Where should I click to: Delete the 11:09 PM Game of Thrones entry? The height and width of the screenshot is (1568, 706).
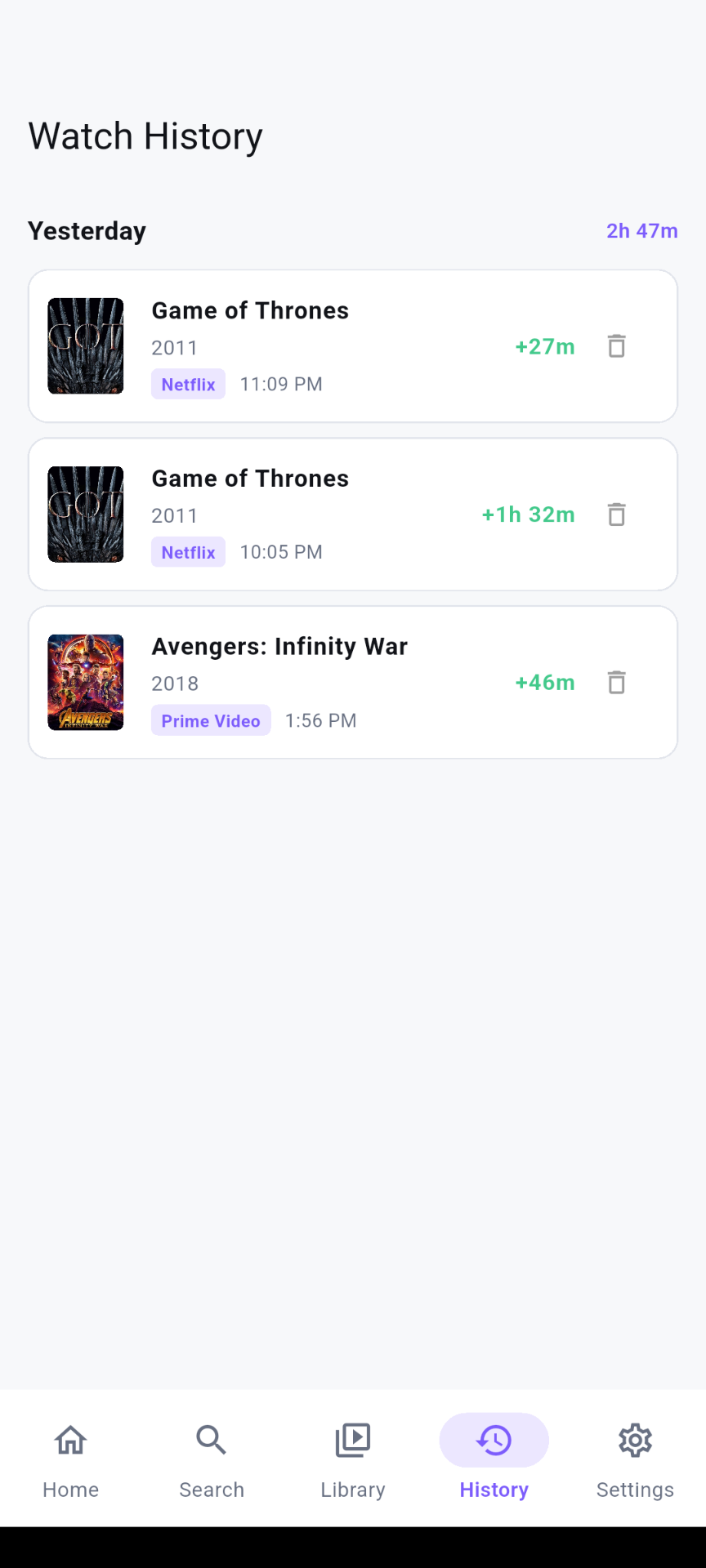(x=617, y=346)
